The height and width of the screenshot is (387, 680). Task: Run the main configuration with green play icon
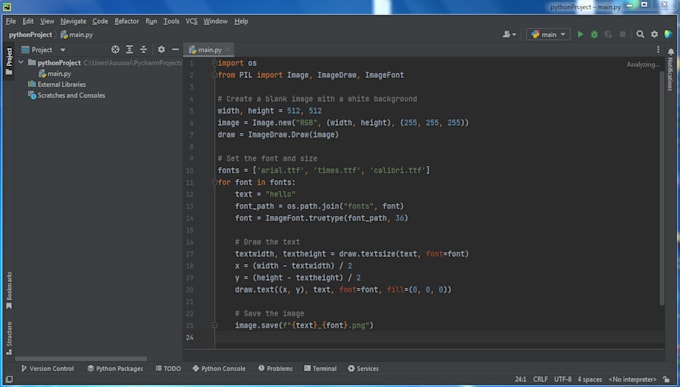point(580,34)
